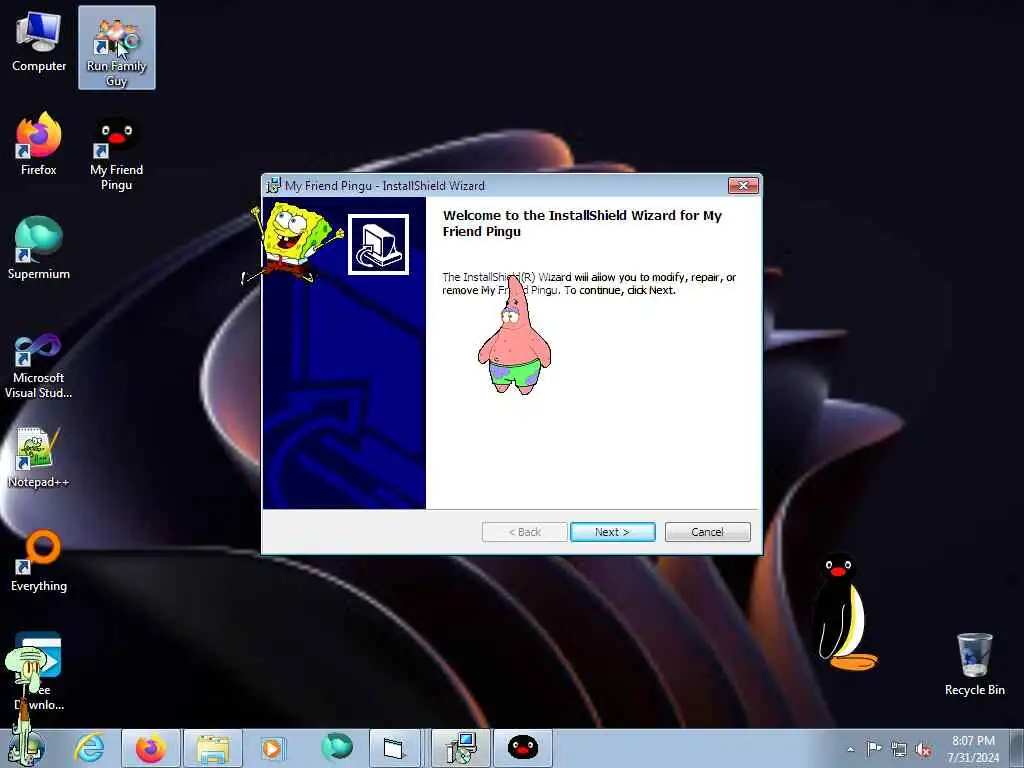Cancel the My Friend Pingu installer

(x=707, y=532)
